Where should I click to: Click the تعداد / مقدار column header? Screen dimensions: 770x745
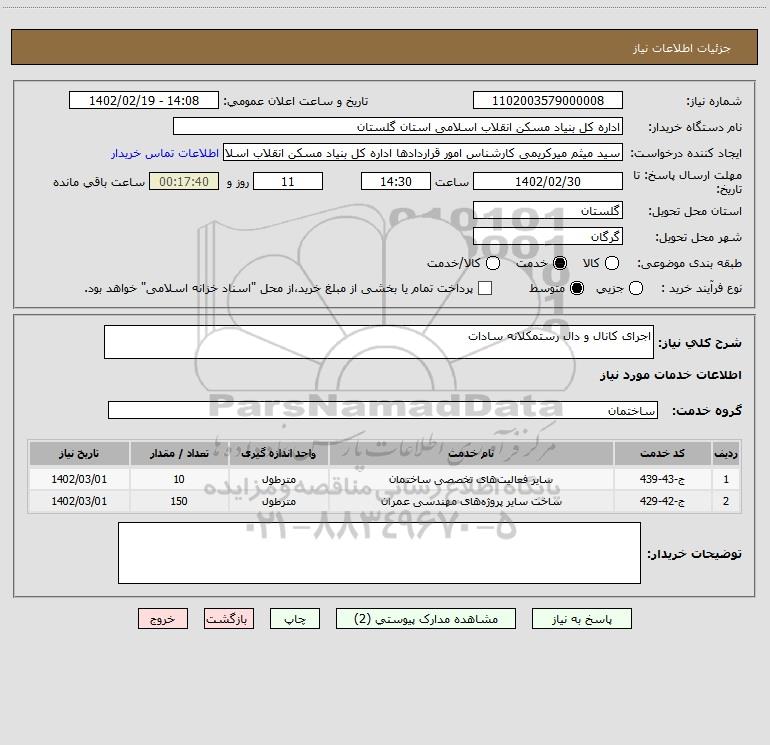[179, 453]
